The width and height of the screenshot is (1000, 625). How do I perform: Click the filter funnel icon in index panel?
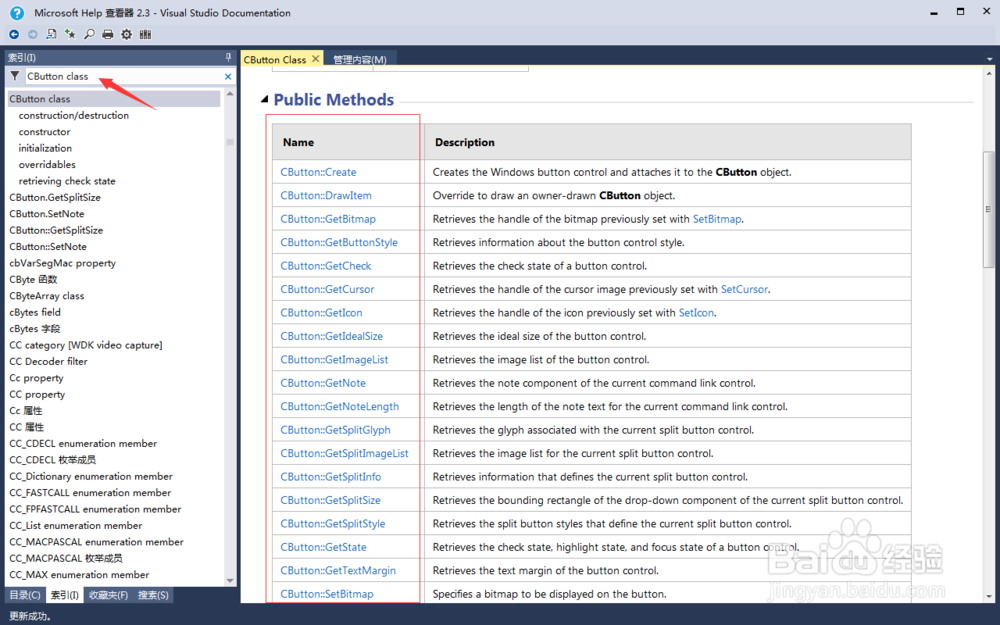[x=15, y=76]
